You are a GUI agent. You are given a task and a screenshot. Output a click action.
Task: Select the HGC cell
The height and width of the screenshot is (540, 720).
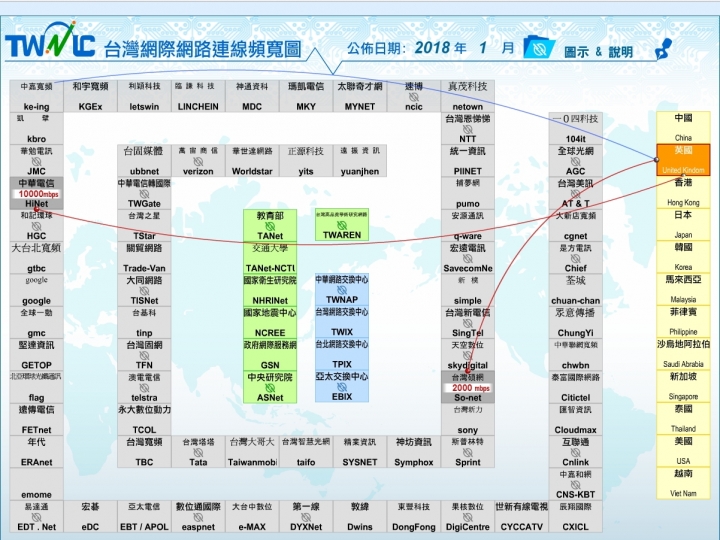point(37,226)
